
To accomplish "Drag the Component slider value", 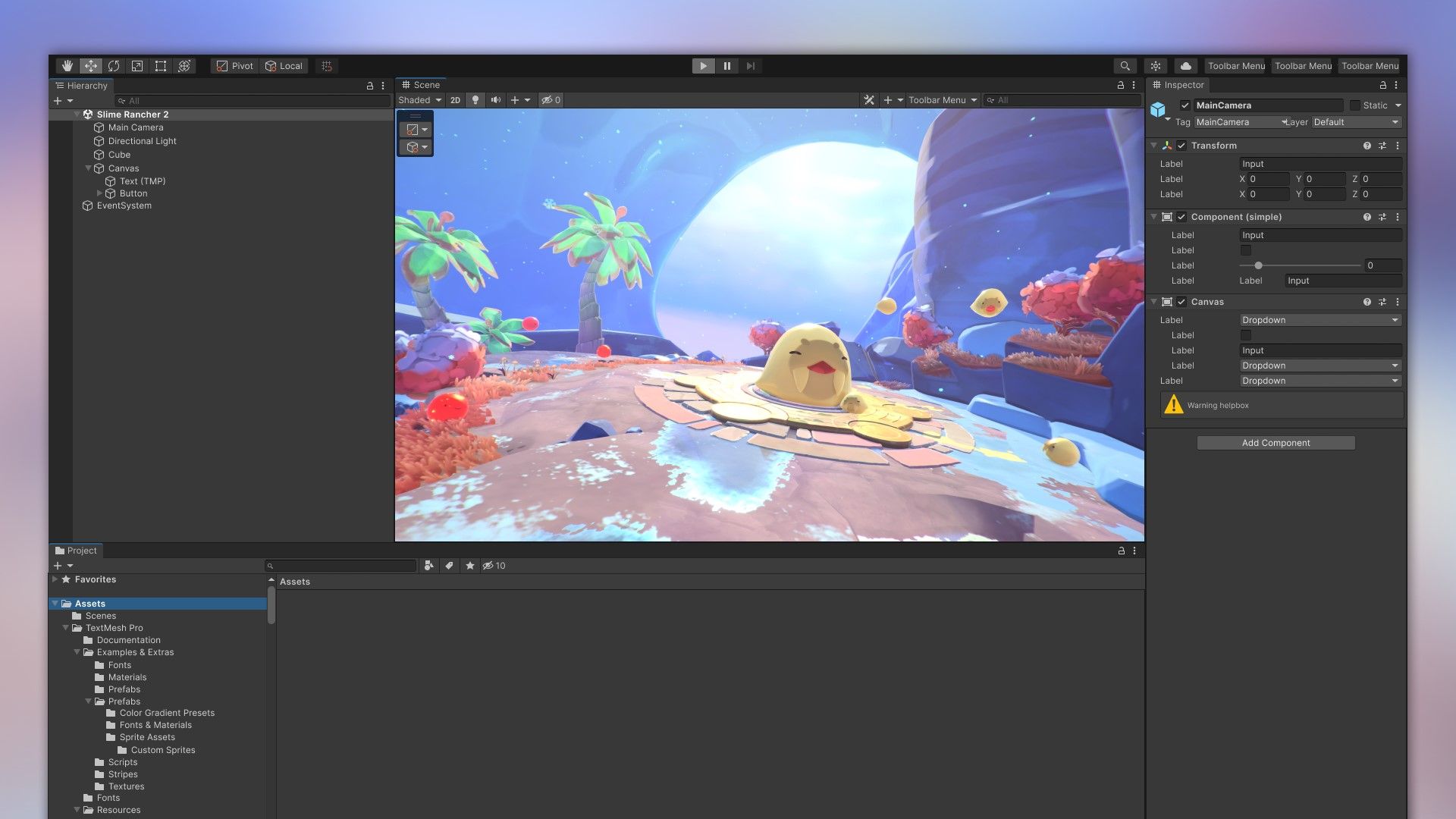I will [1259, 265].
